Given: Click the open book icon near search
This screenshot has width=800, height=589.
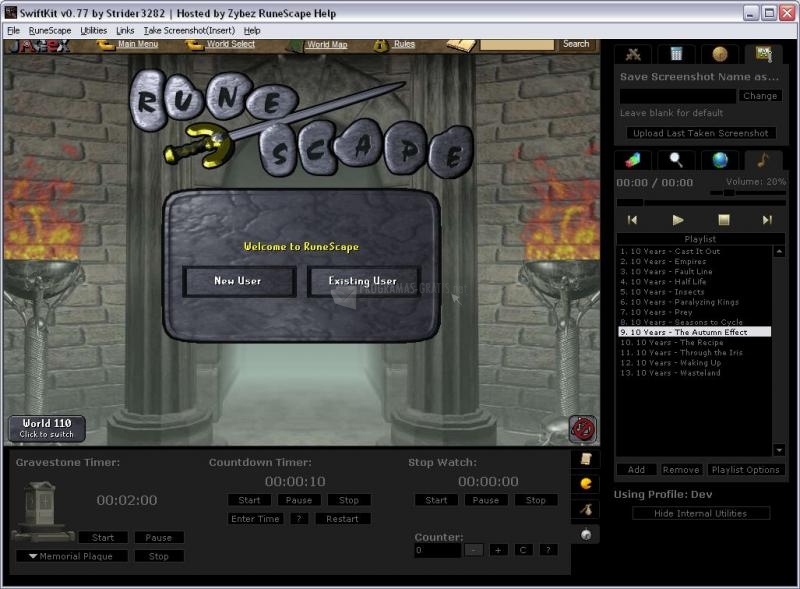Looking at the screenshot, I should [461, 46].
